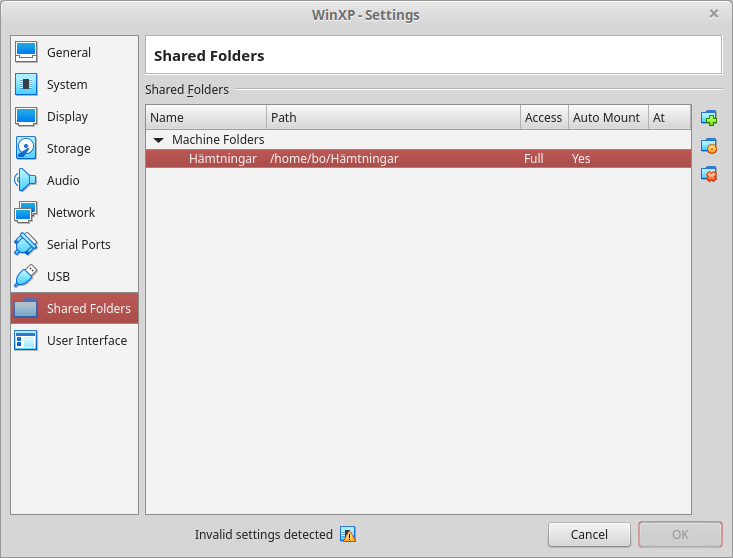
Task: Edit the selected shared folder
Action: (x=709, y=146)
